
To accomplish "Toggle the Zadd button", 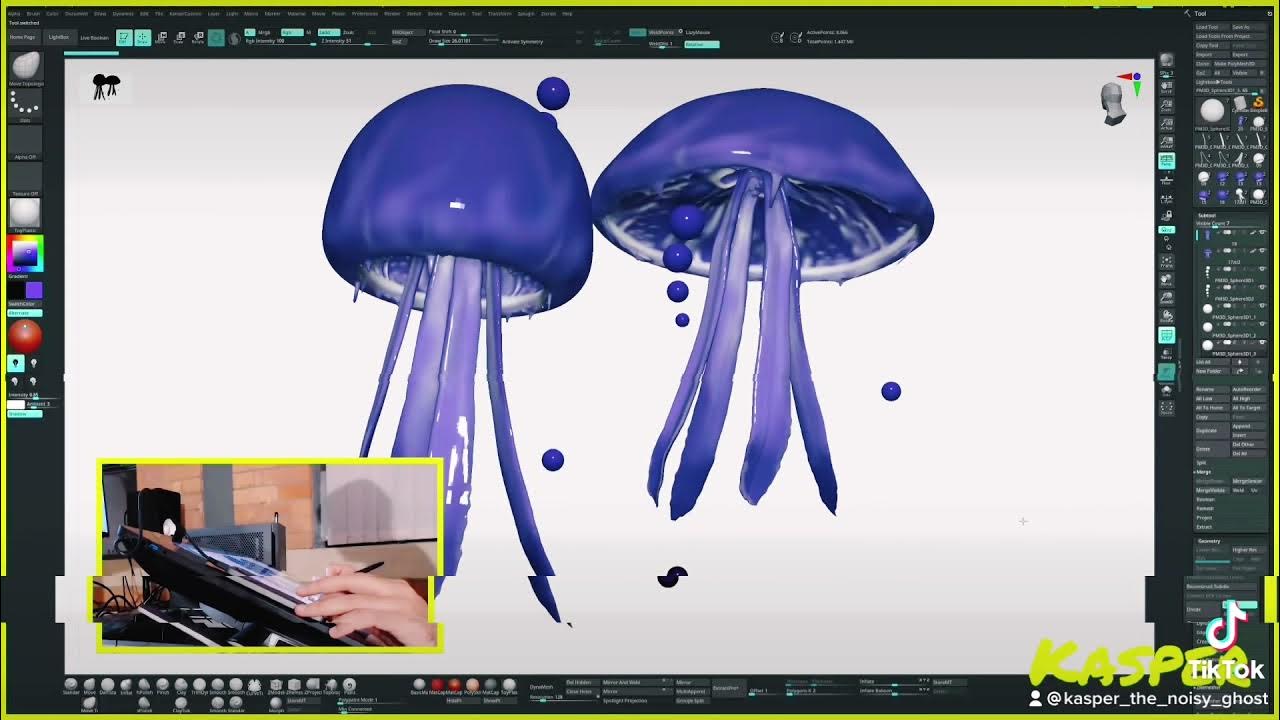I will (329, 32).
